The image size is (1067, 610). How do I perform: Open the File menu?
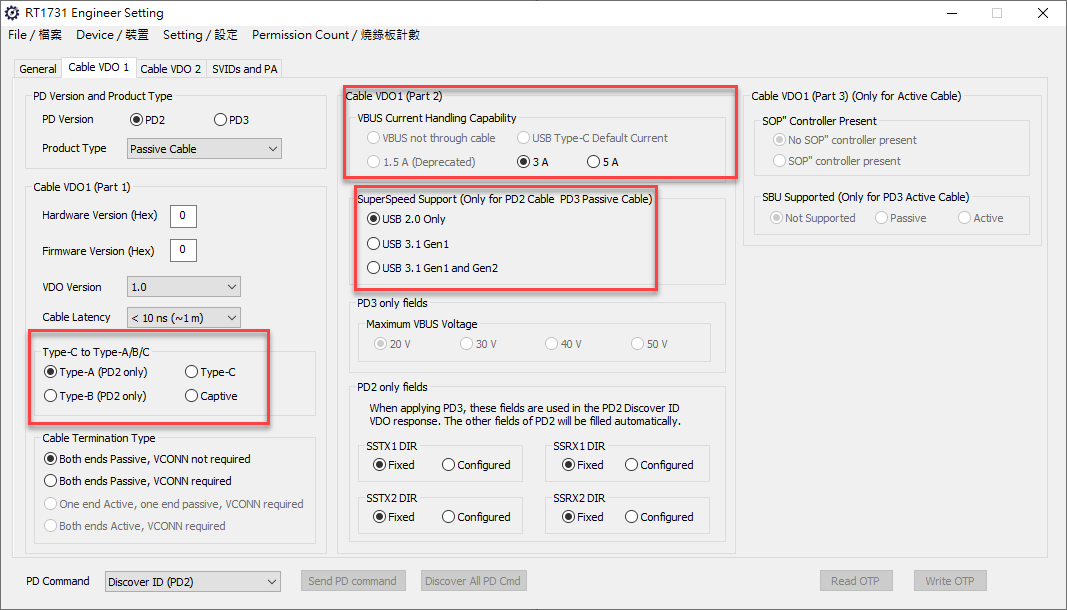click(x=35, y=35)
